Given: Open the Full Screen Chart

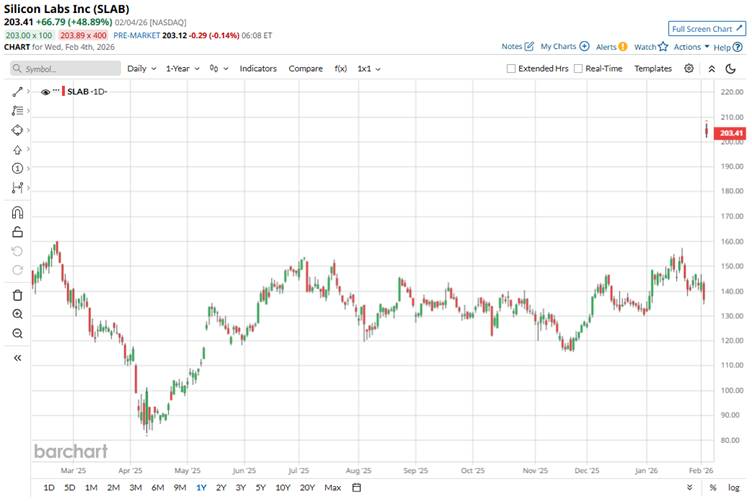Looking at the screenshot, I should pos(707,29).
